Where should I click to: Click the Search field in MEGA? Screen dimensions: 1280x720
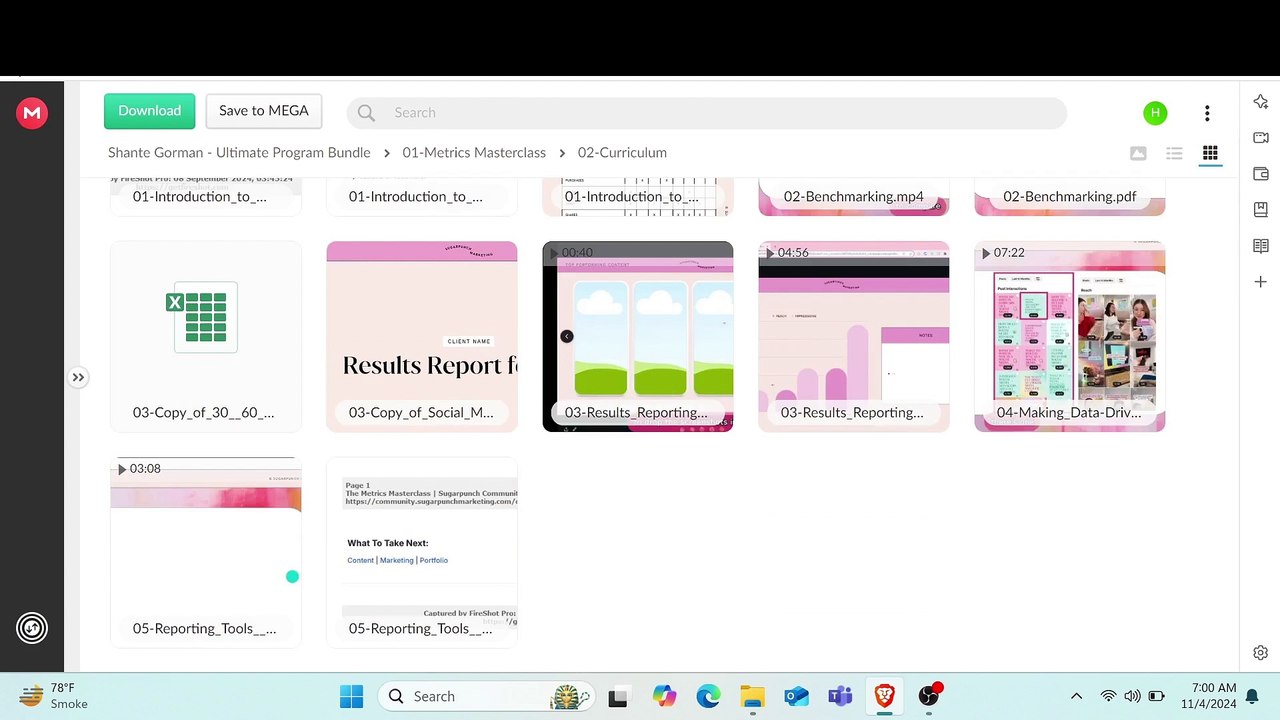(x=706, y=113)
